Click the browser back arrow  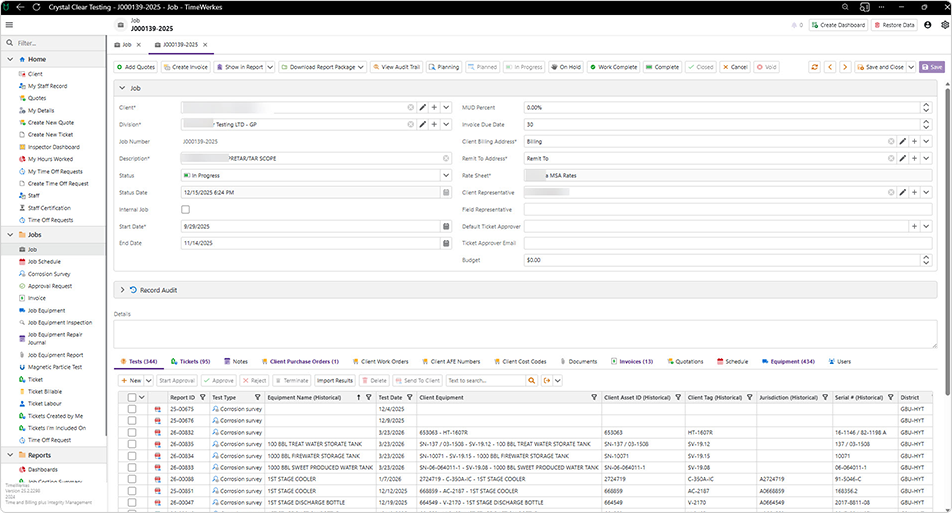[x=21, y=7]
